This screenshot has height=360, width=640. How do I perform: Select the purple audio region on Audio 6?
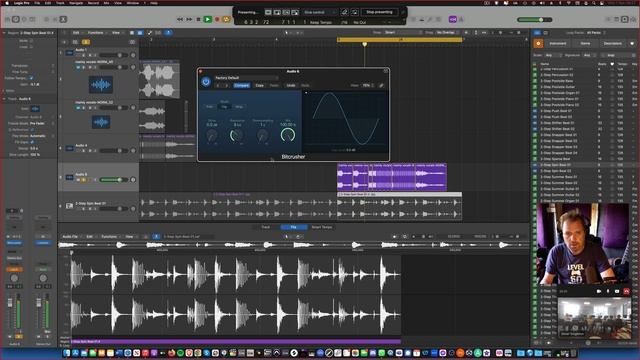(x=391, y=177)
